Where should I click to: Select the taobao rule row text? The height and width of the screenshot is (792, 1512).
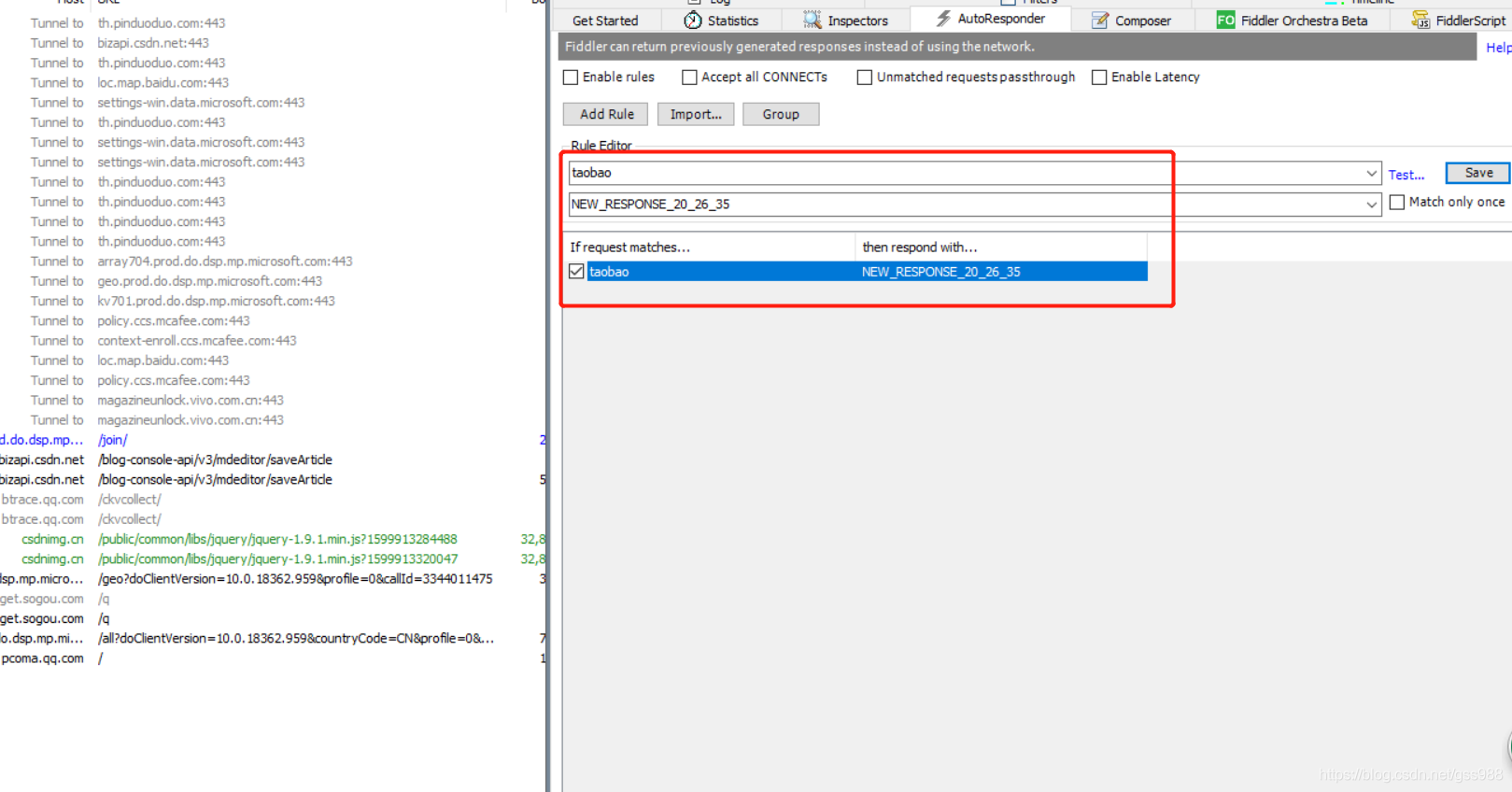coord(609,272)
